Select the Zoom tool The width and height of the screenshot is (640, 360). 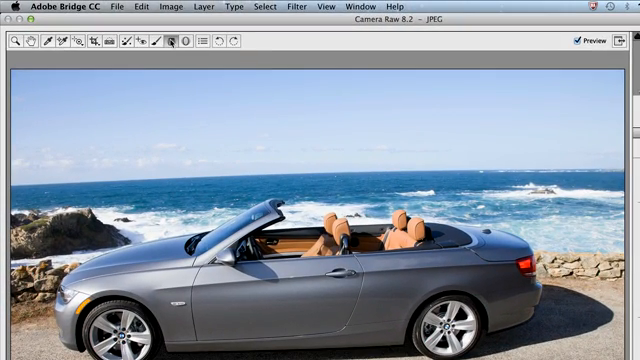click(16, 41)
